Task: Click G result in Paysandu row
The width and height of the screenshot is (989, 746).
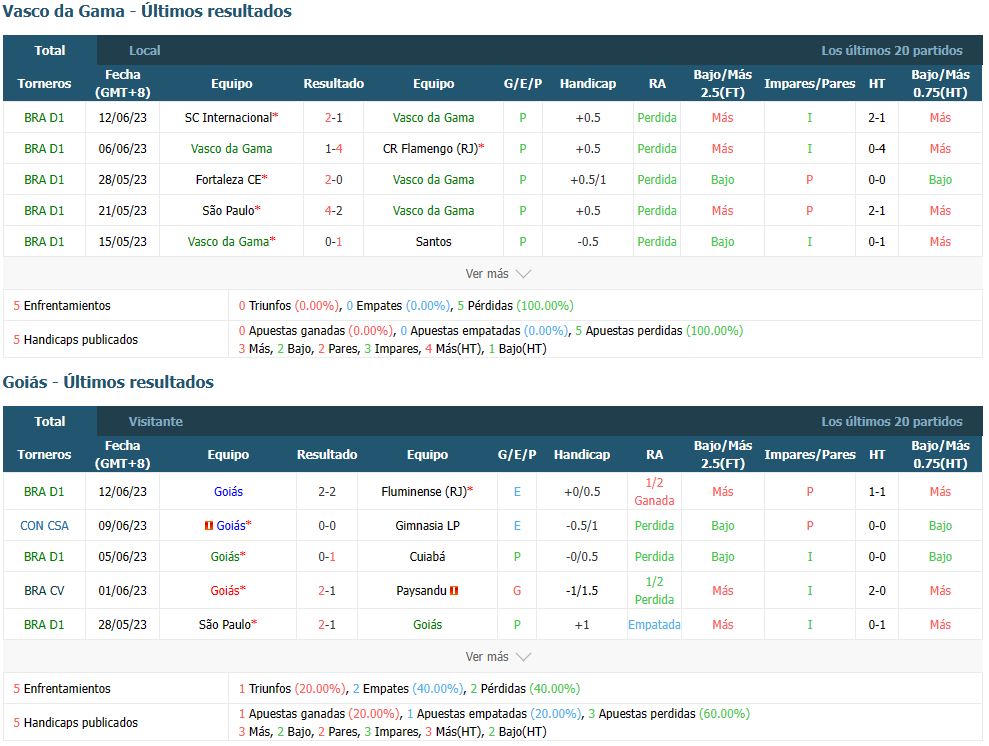Action: coord(517,591)
